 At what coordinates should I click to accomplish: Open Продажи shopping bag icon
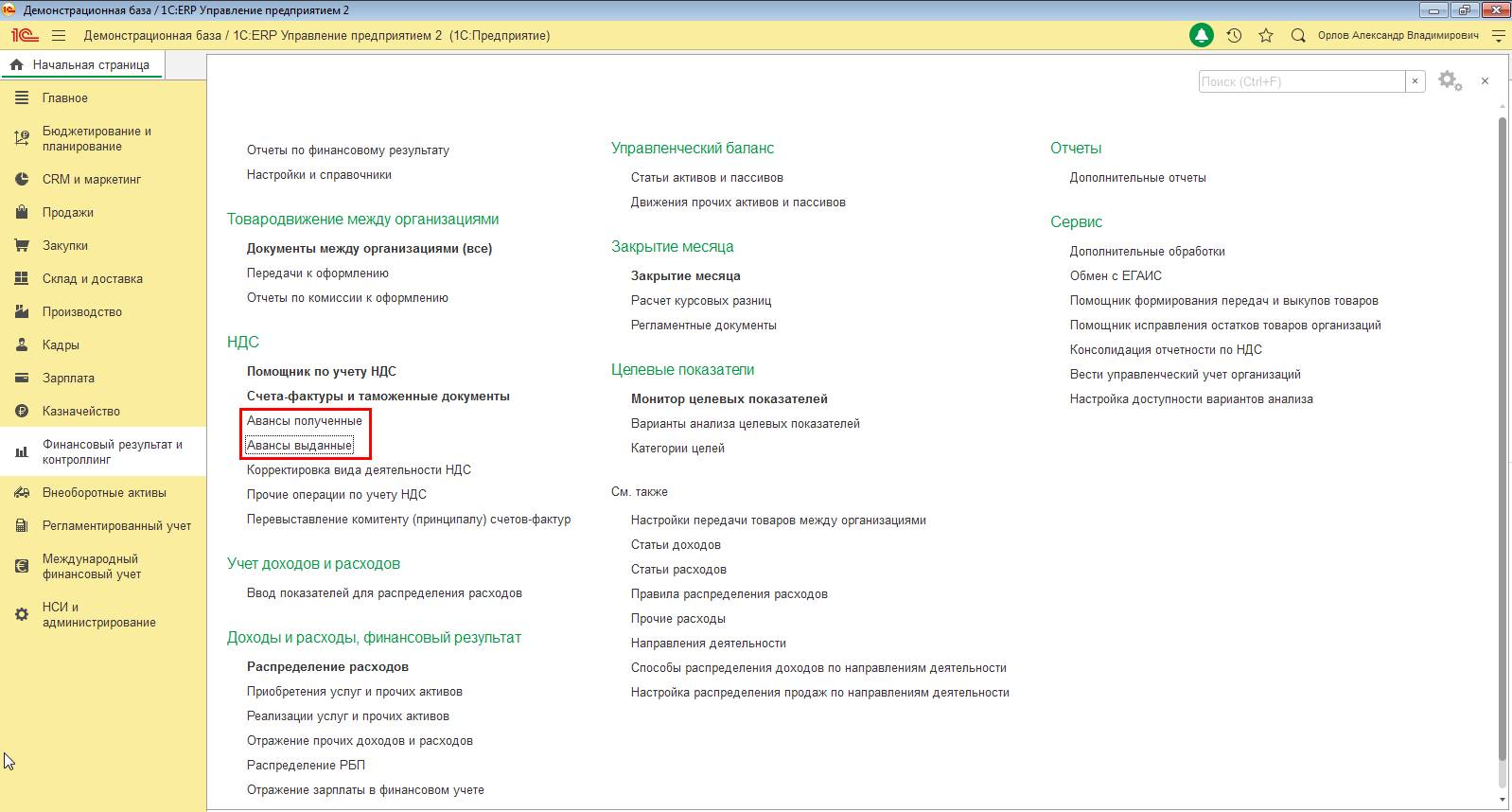pos(22,213)
